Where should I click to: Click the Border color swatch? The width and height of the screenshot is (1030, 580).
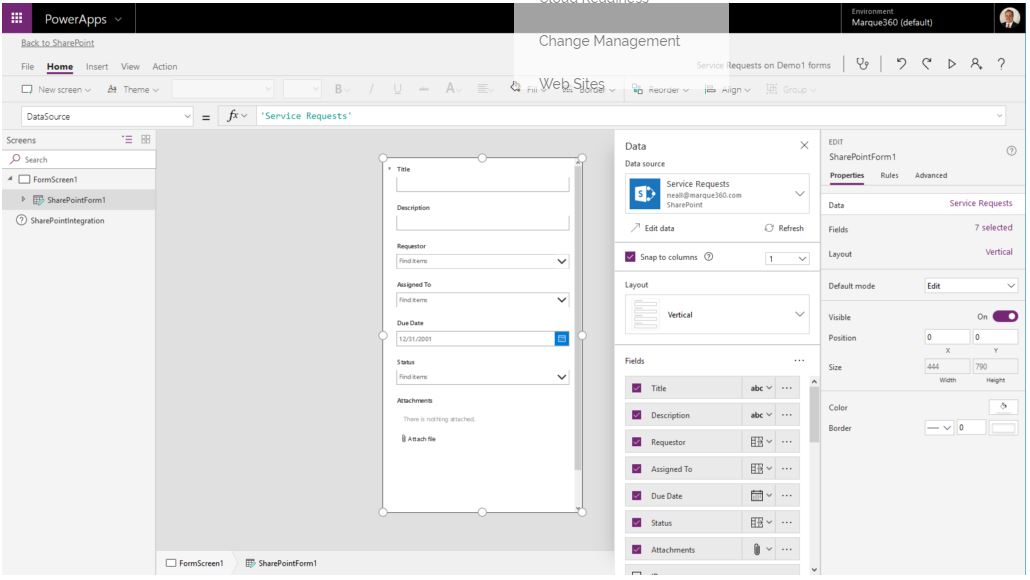pyautogui.click(x=1003, y=428)
